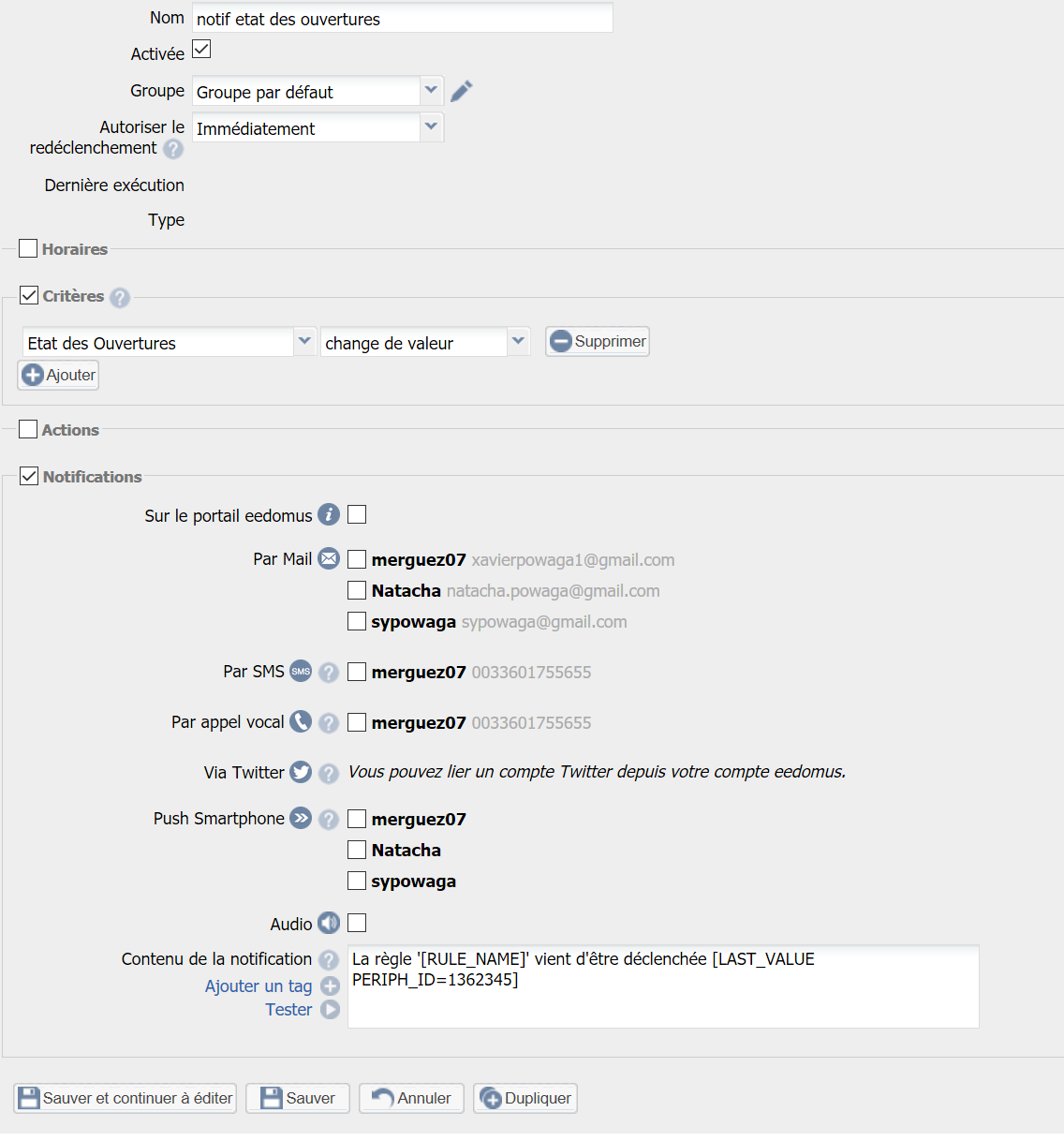
Task: Click the Par Mail envelope icon
Action: pyautogui.click(x=329, y=558)
